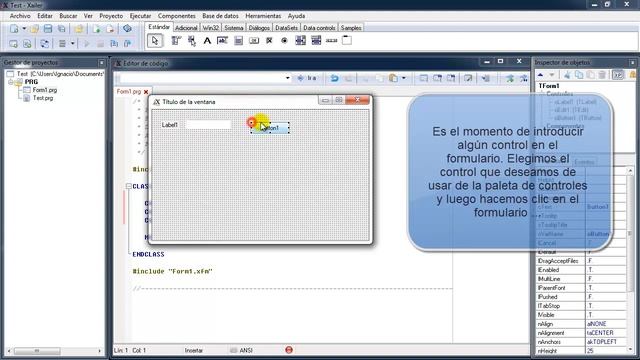The image size is (640, 360).
Task: Open the dropdown arrow beside list icon in toolbar
Action: coord(73,43)
